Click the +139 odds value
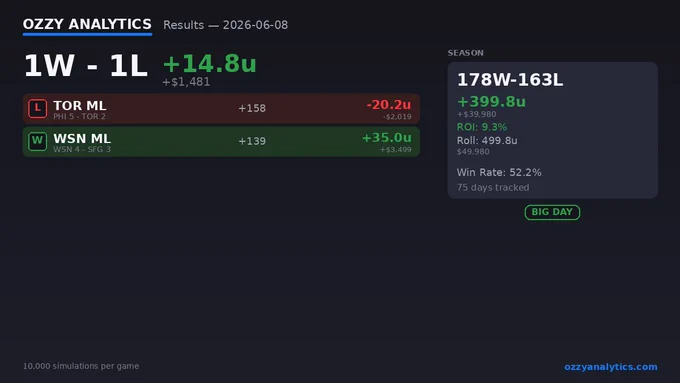Screen dimensions: 680x383 (252, 141)
